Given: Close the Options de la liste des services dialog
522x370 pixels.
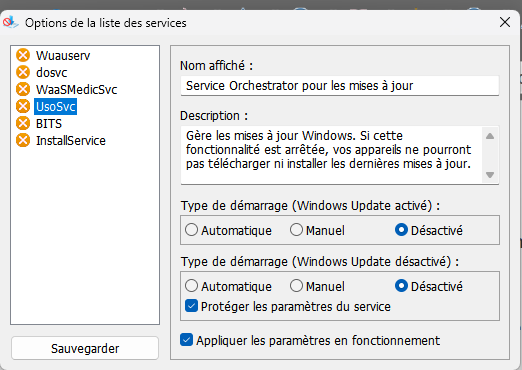Looking at the screenshot, I should tap(505, 22).
